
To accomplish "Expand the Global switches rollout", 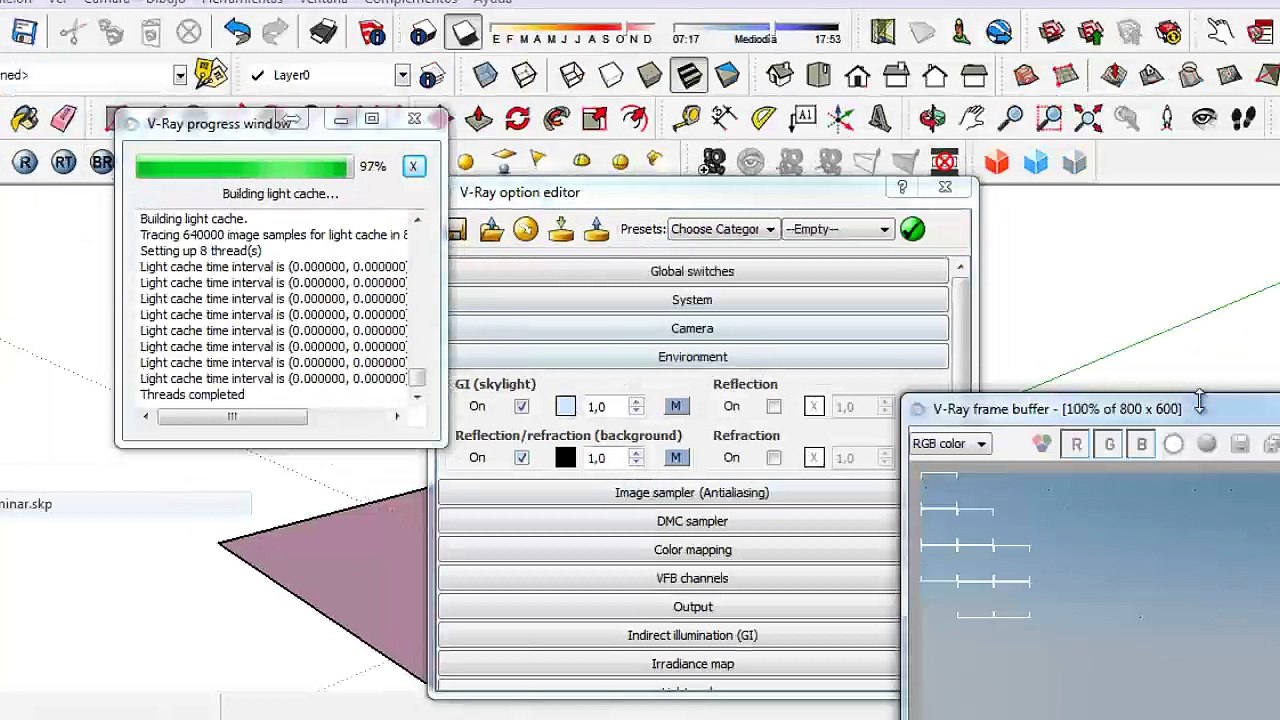I will point(692,271).
